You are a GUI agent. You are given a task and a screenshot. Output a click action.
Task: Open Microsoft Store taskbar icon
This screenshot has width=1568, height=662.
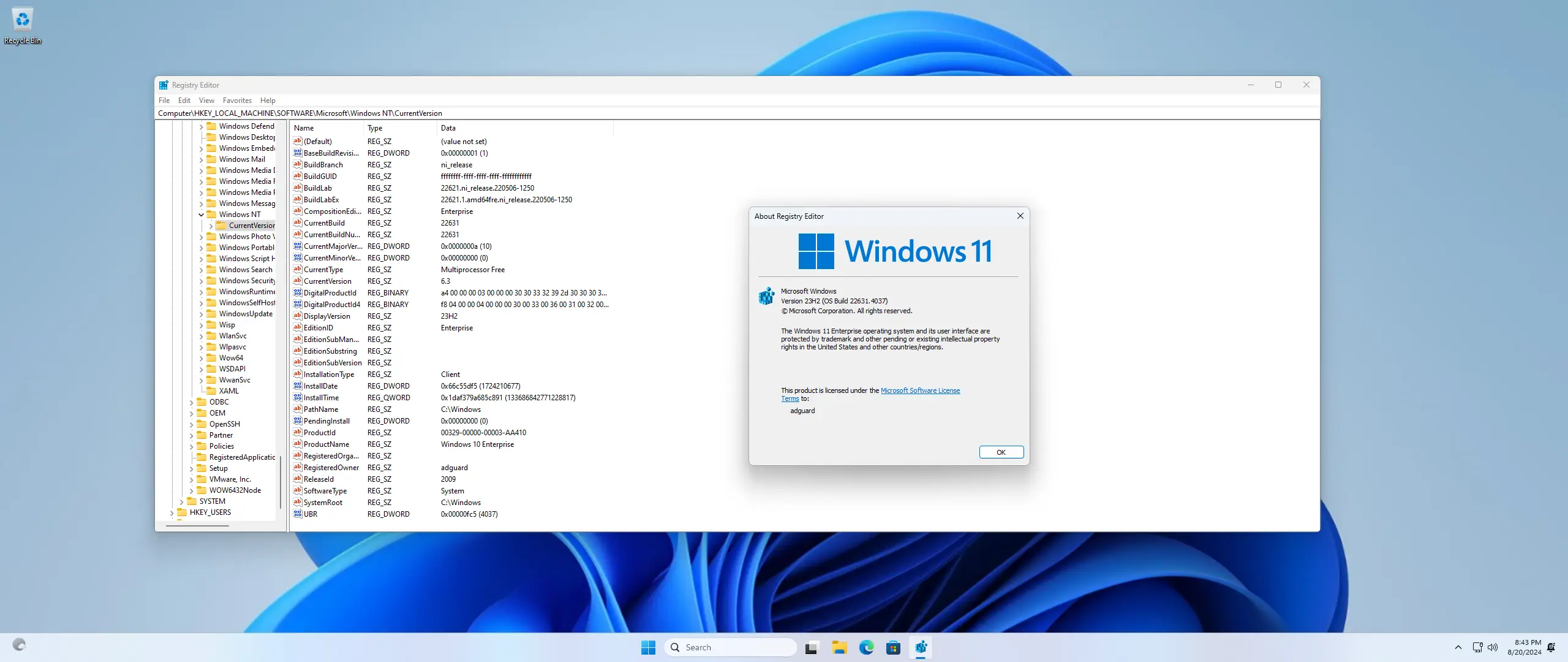pyautogui.click(x=893, y=647)
